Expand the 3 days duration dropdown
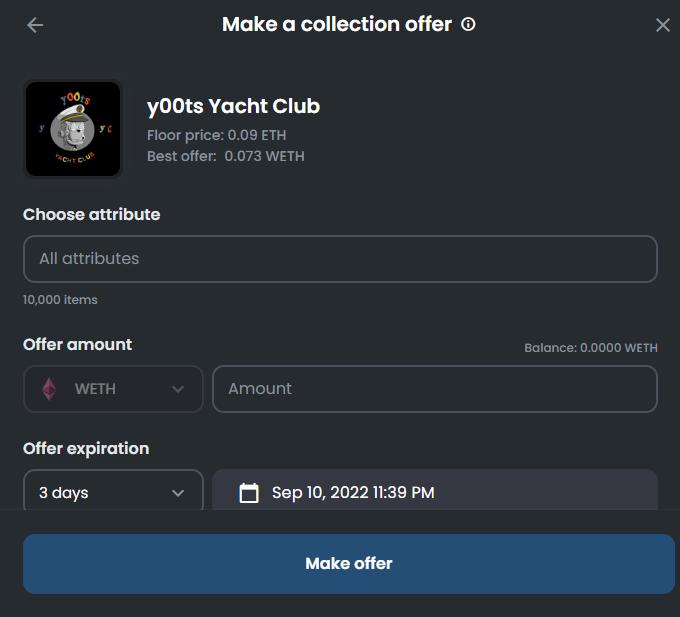 tap(113, 492)
